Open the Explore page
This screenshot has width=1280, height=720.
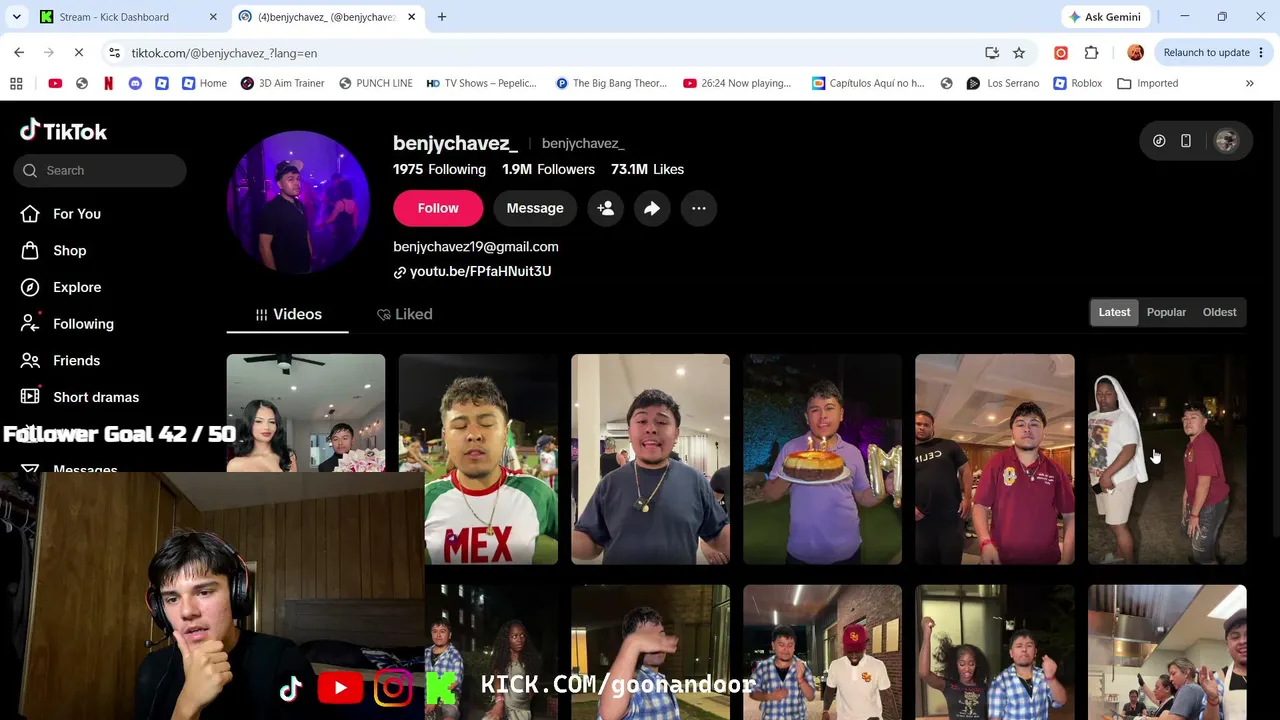click(62, 288)
